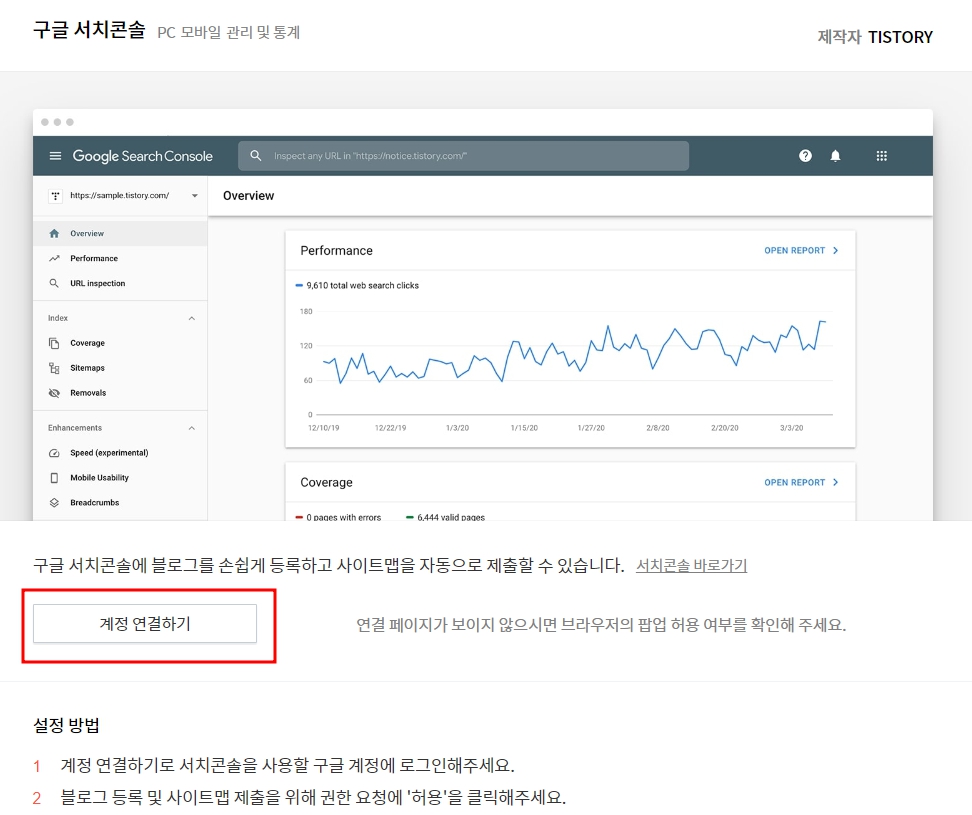Open the Breadcrumbs sidebar item
This screenshot has height=815, width=972.
click(120, 503)
